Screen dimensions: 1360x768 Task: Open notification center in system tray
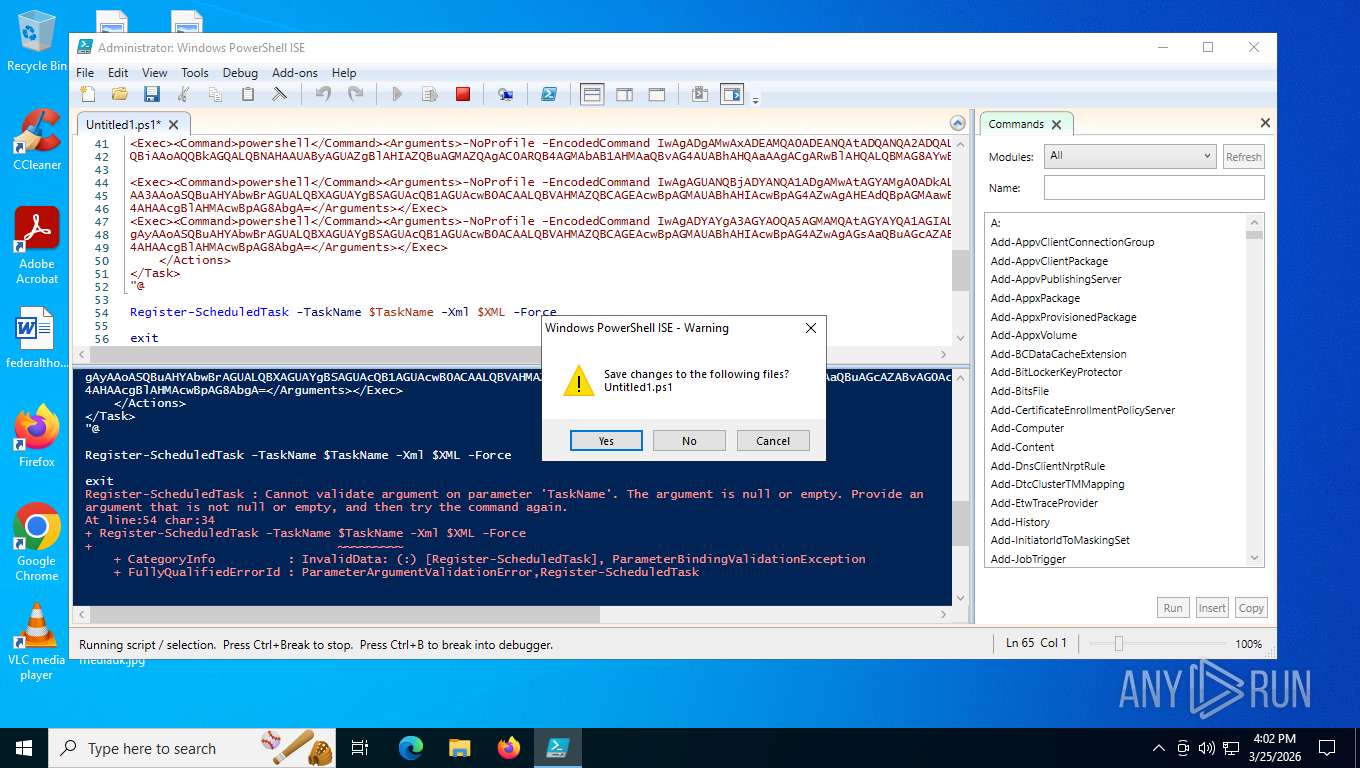pyautogui.click(x=1327, y=748)
